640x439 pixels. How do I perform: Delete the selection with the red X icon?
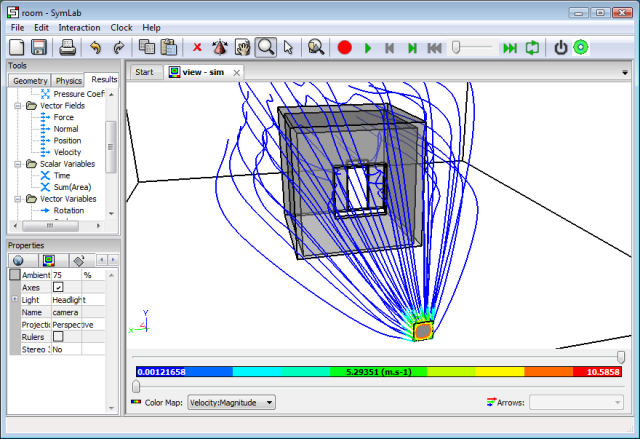(197, 47)
